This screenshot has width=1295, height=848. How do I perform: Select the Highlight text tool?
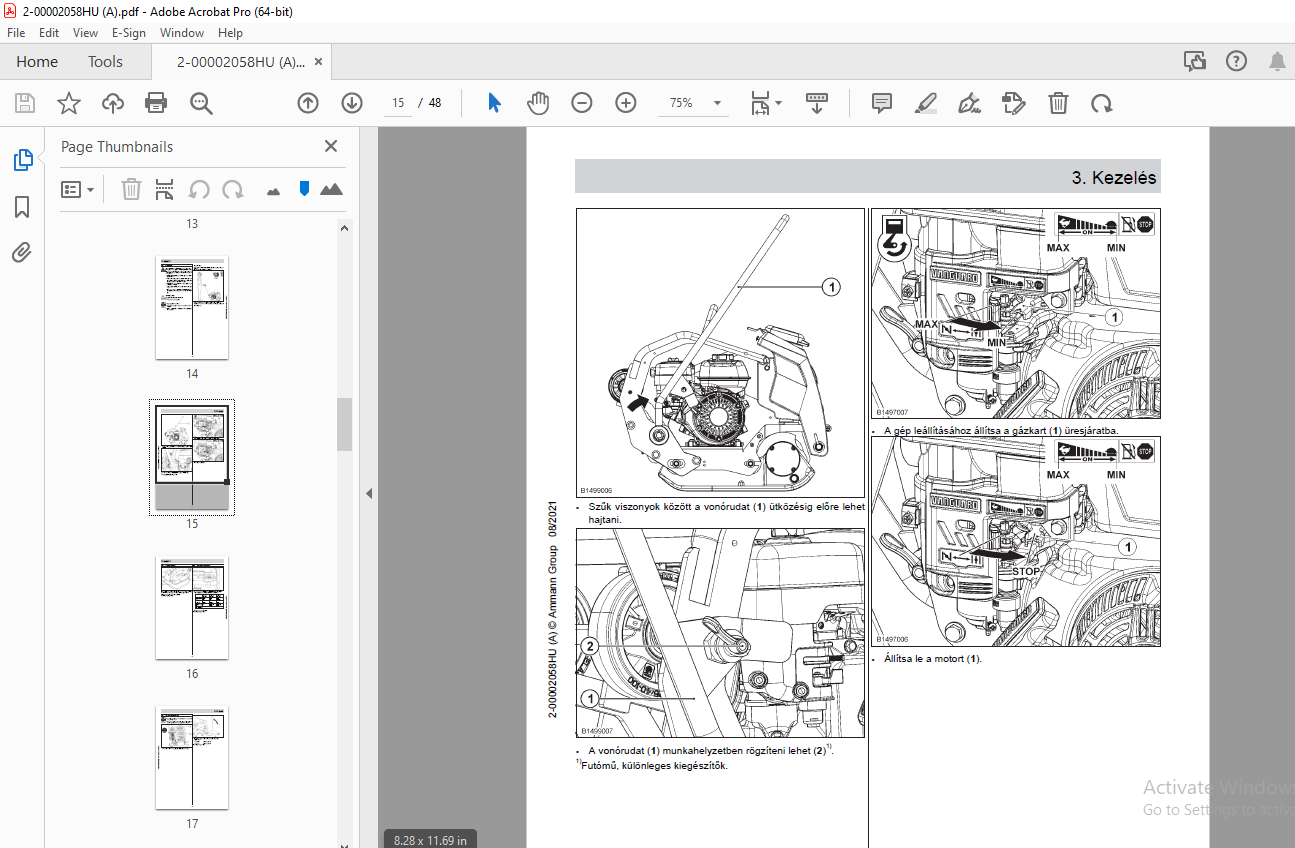click(x=926, y=103)
